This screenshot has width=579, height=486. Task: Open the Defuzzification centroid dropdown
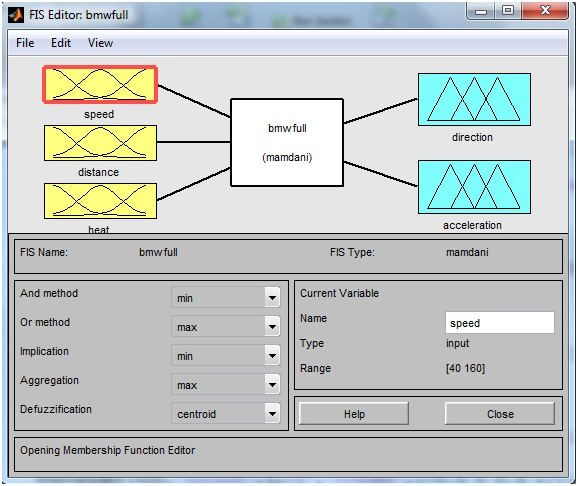pyautogui.click(x=226, y=413)
